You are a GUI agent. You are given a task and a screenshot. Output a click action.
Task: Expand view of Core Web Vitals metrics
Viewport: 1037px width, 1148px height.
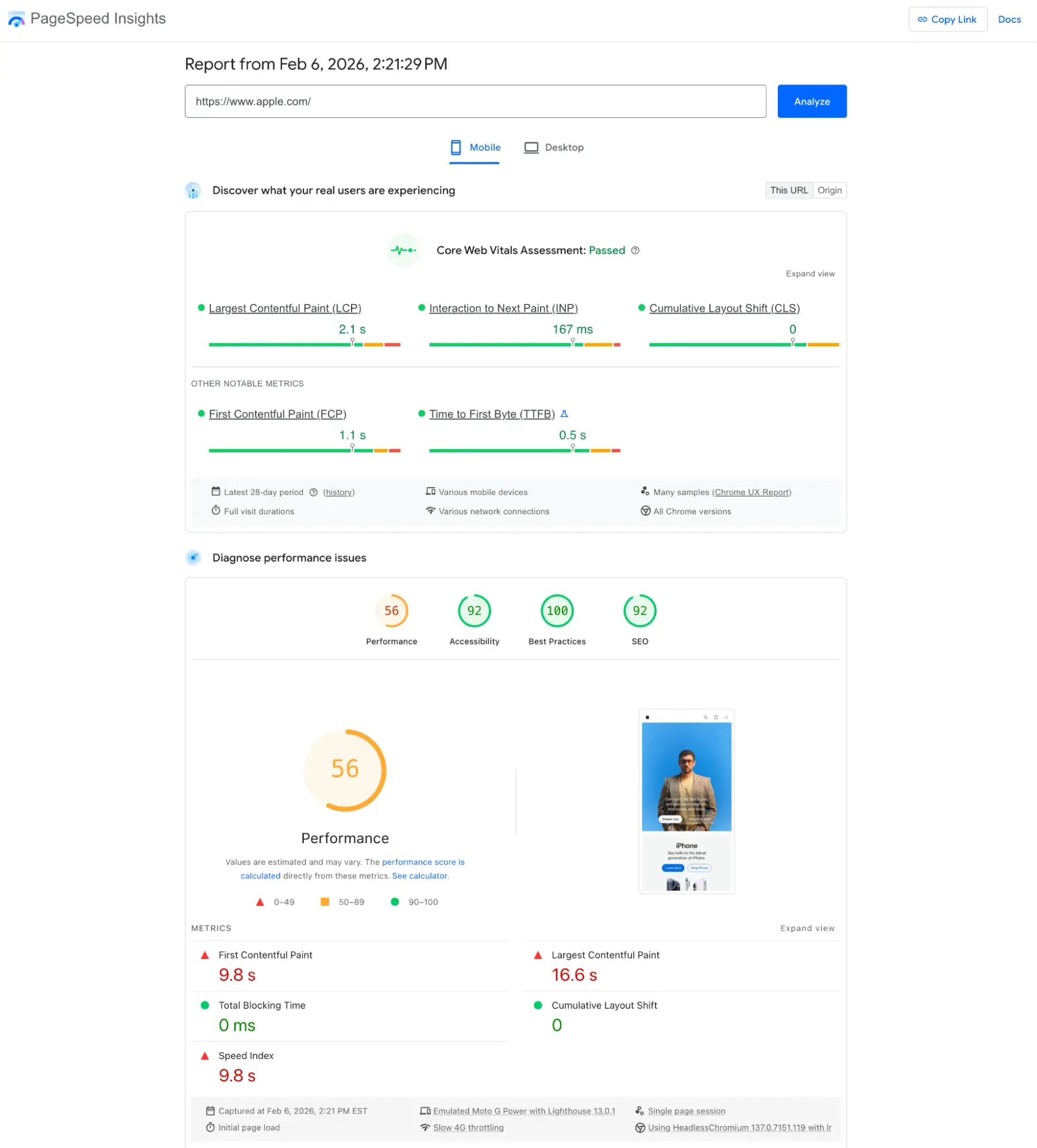pyautogui.click(x=809, y=274)
